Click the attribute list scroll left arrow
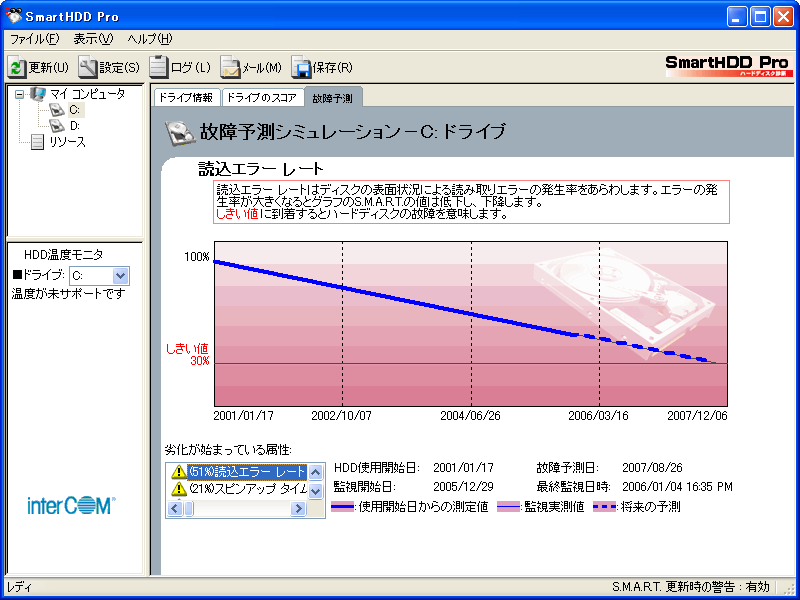800x600 pixels. click(175, 508)
